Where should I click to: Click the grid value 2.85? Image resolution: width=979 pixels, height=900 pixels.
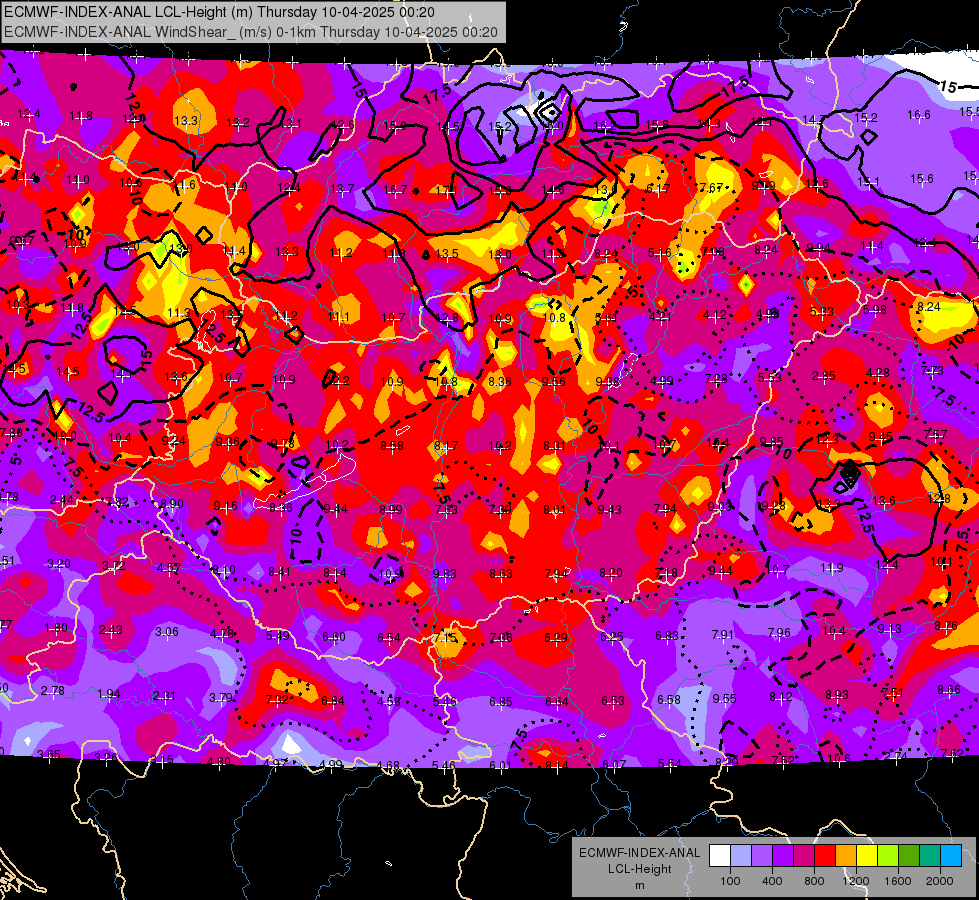824,375
